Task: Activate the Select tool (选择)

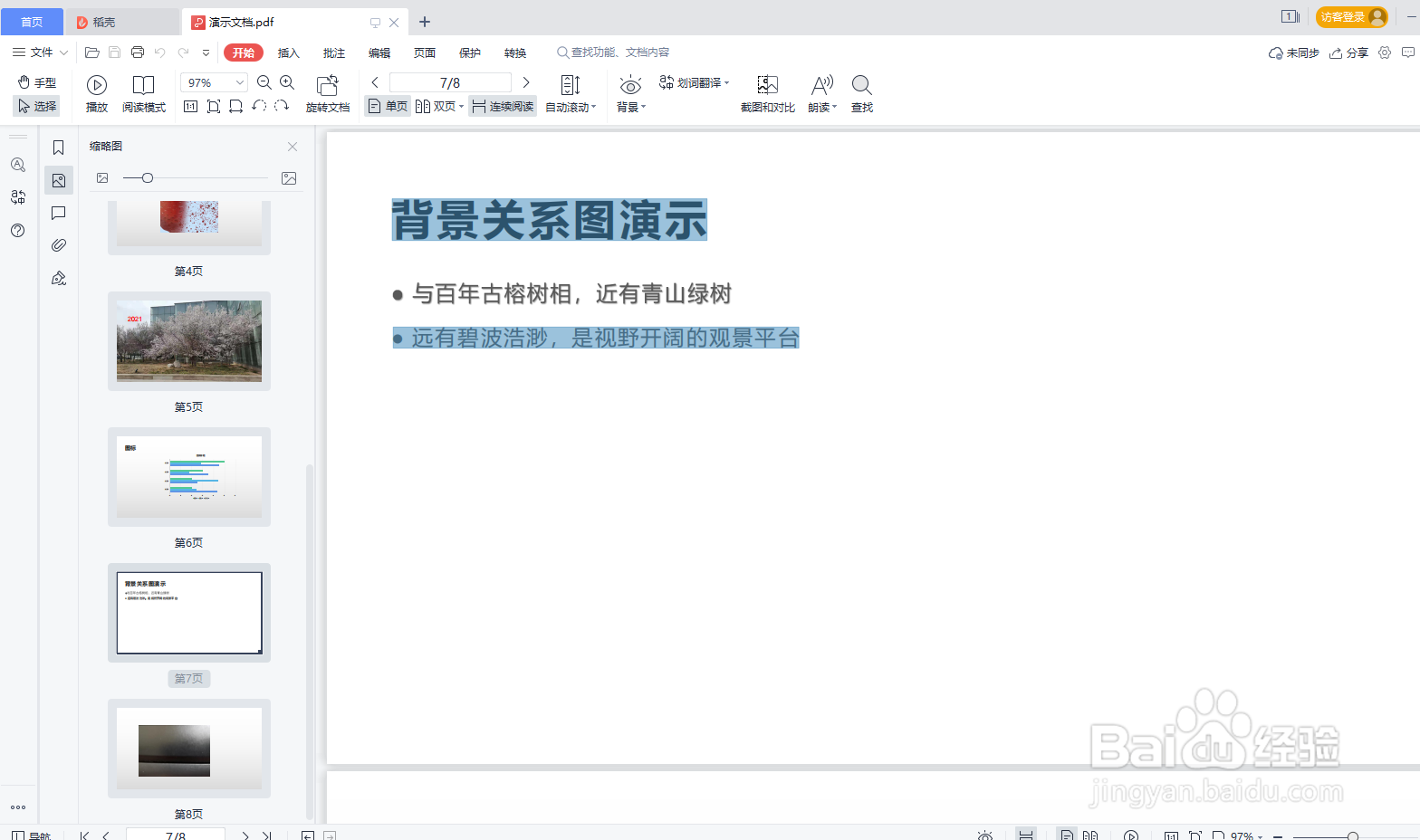Action: (x=37, y=106)
